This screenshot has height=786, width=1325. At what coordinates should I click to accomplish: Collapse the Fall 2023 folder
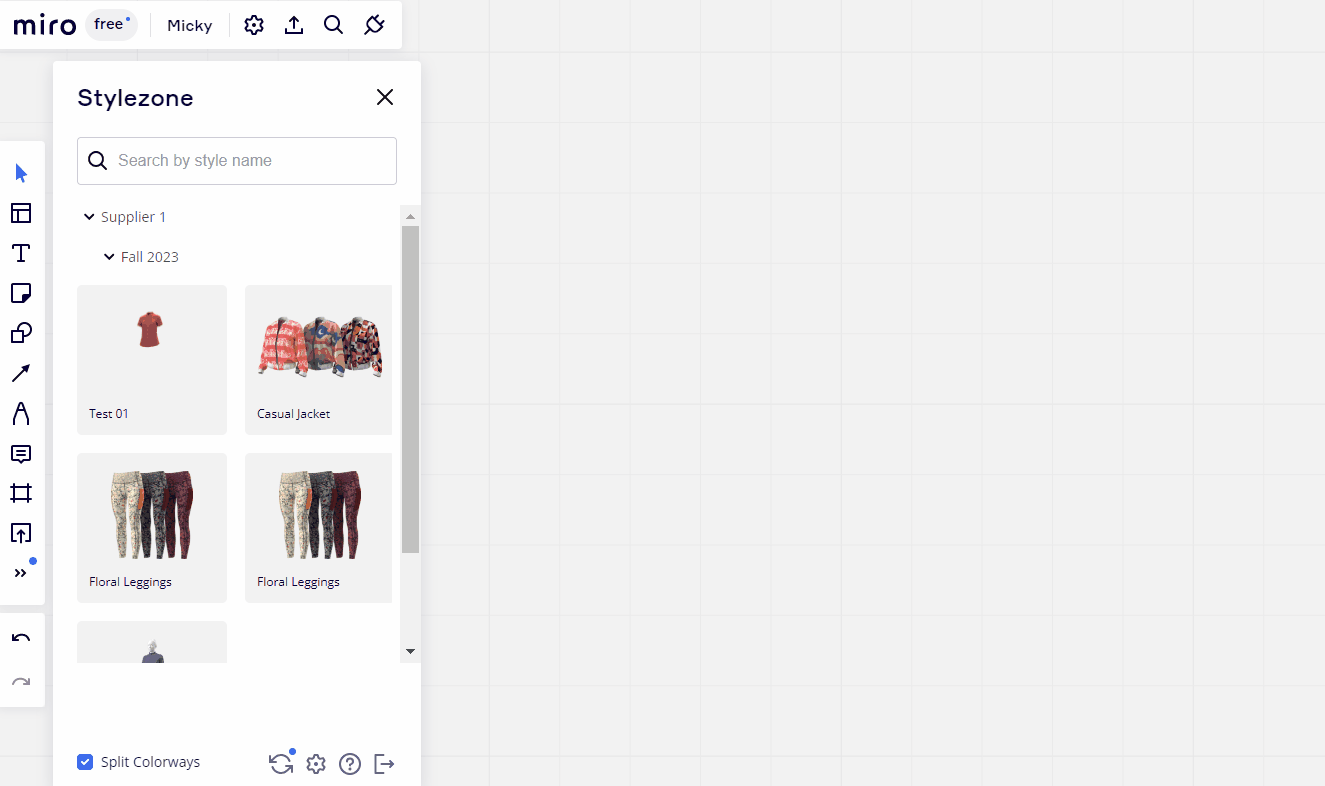coord(109,257)
